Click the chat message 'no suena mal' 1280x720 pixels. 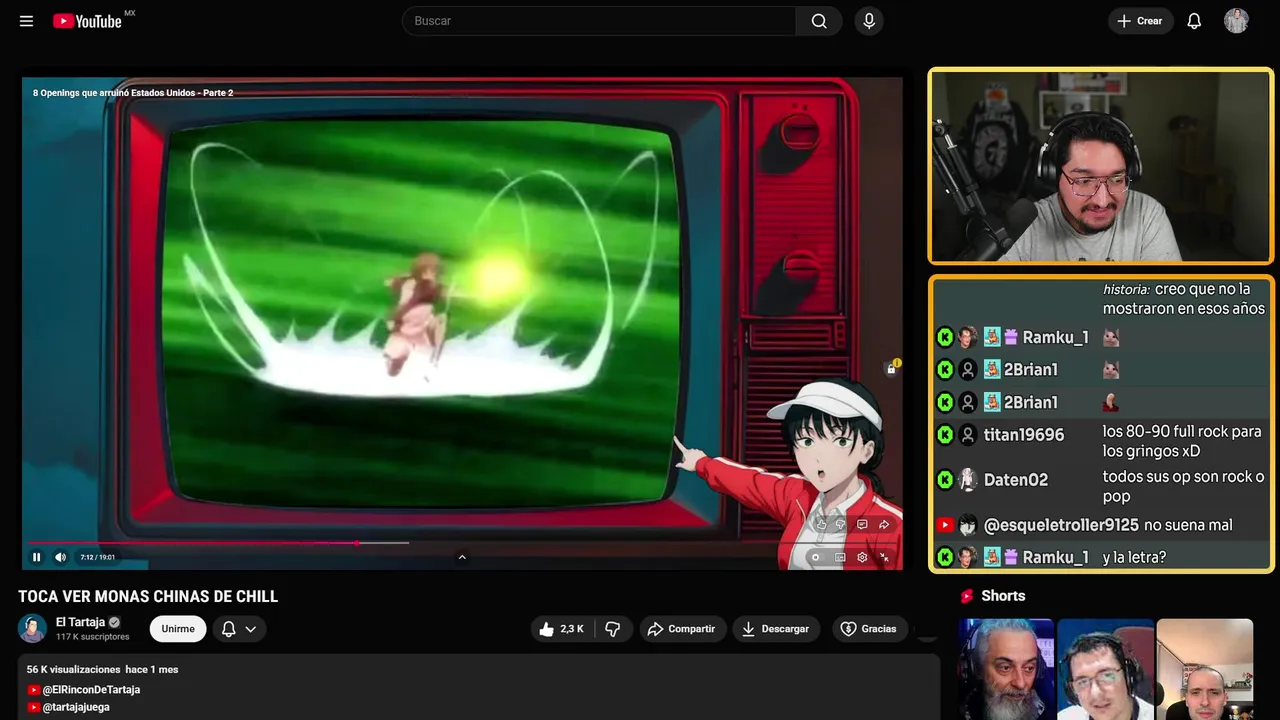(x=1188, y=525)
